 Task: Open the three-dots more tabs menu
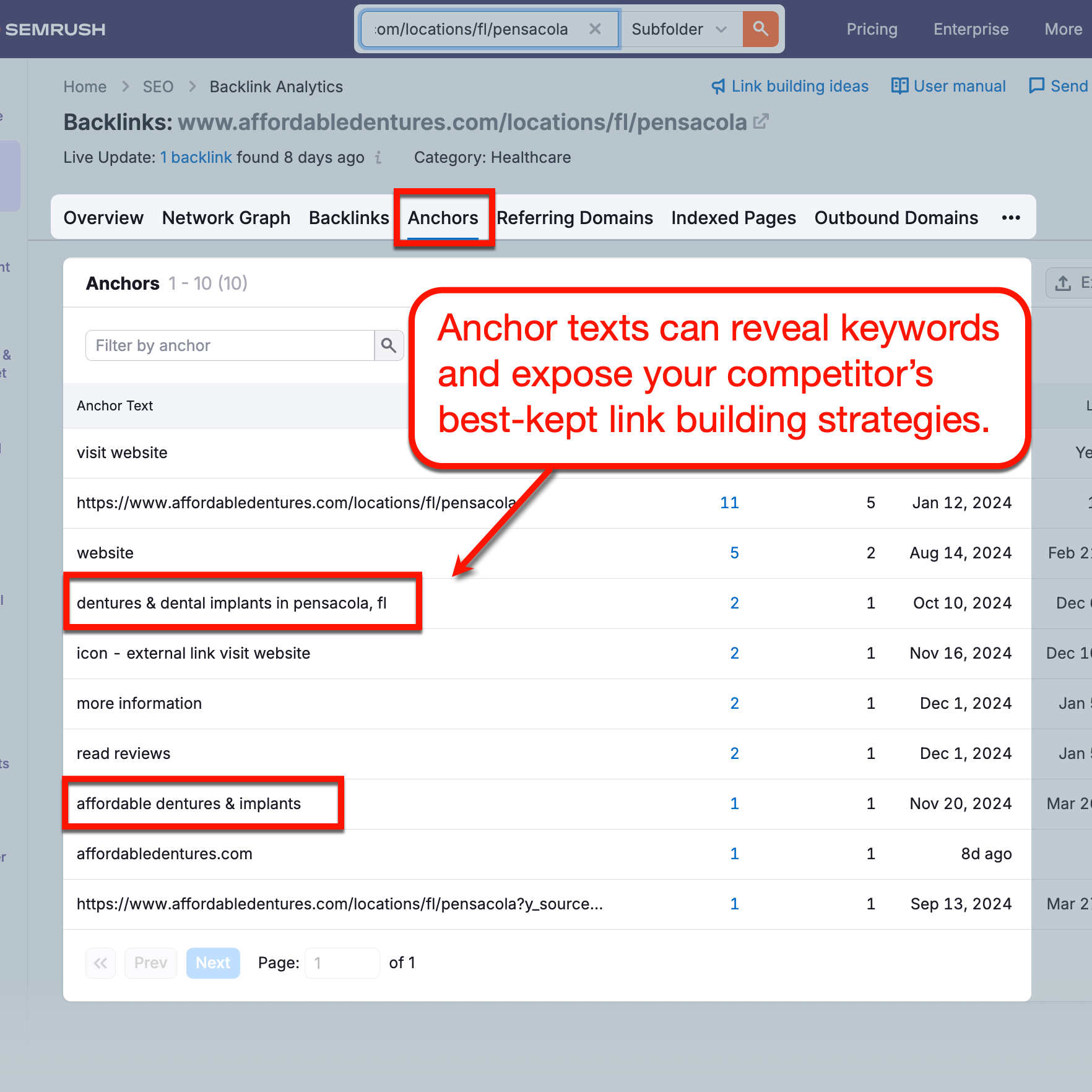coord(1010,218)
